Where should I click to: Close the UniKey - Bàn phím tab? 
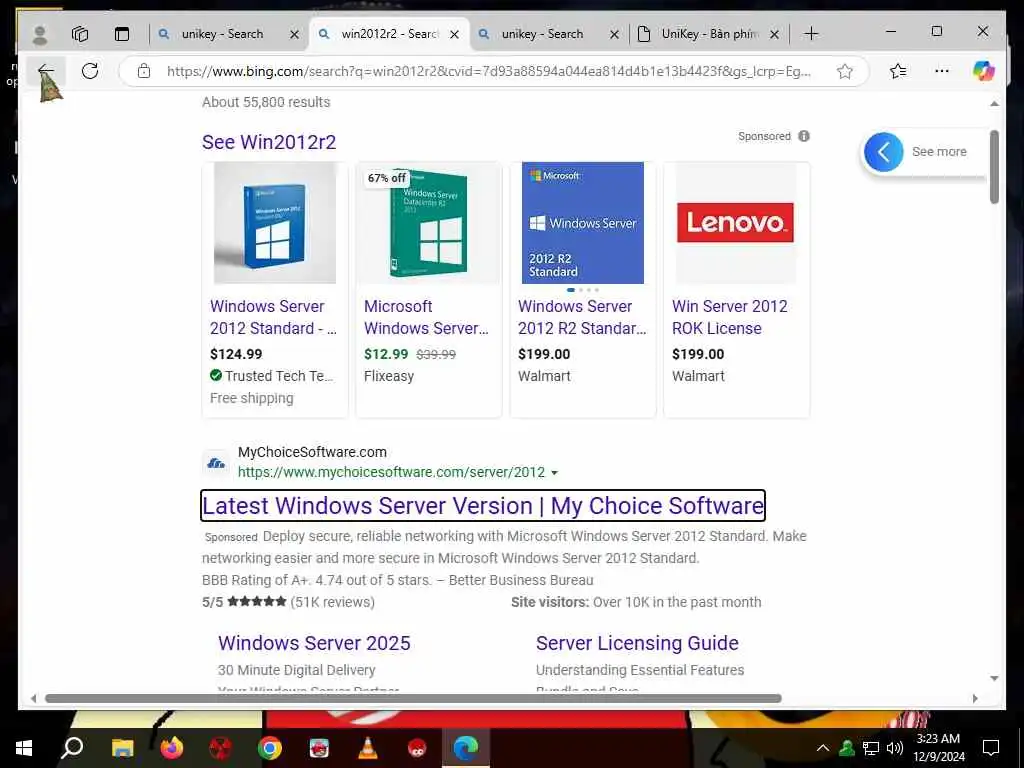[x=775, y=35]
